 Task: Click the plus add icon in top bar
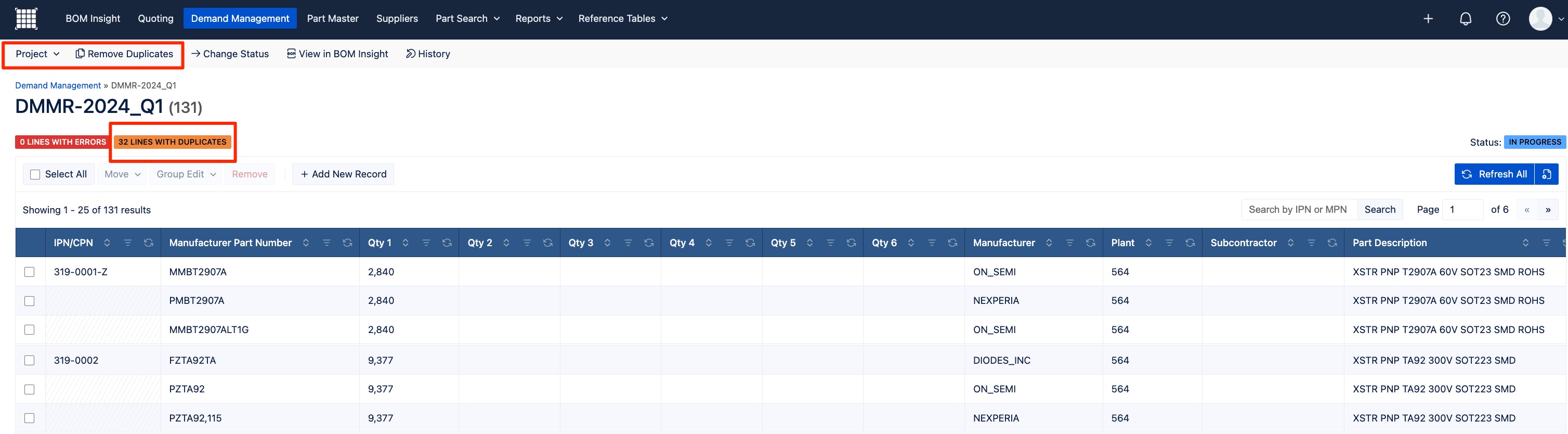(1428, 19)
